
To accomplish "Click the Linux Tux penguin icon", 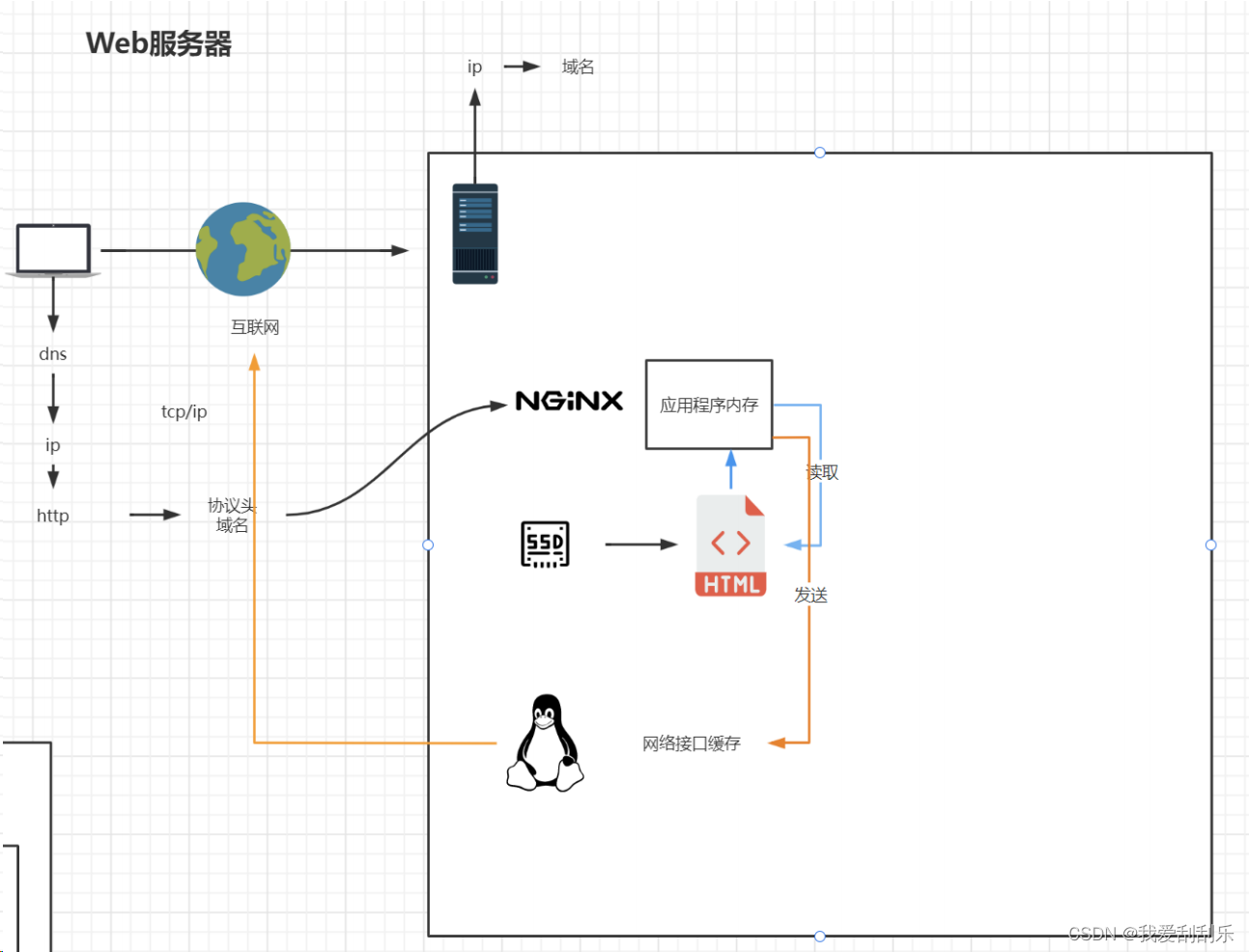I will (544, 745).
